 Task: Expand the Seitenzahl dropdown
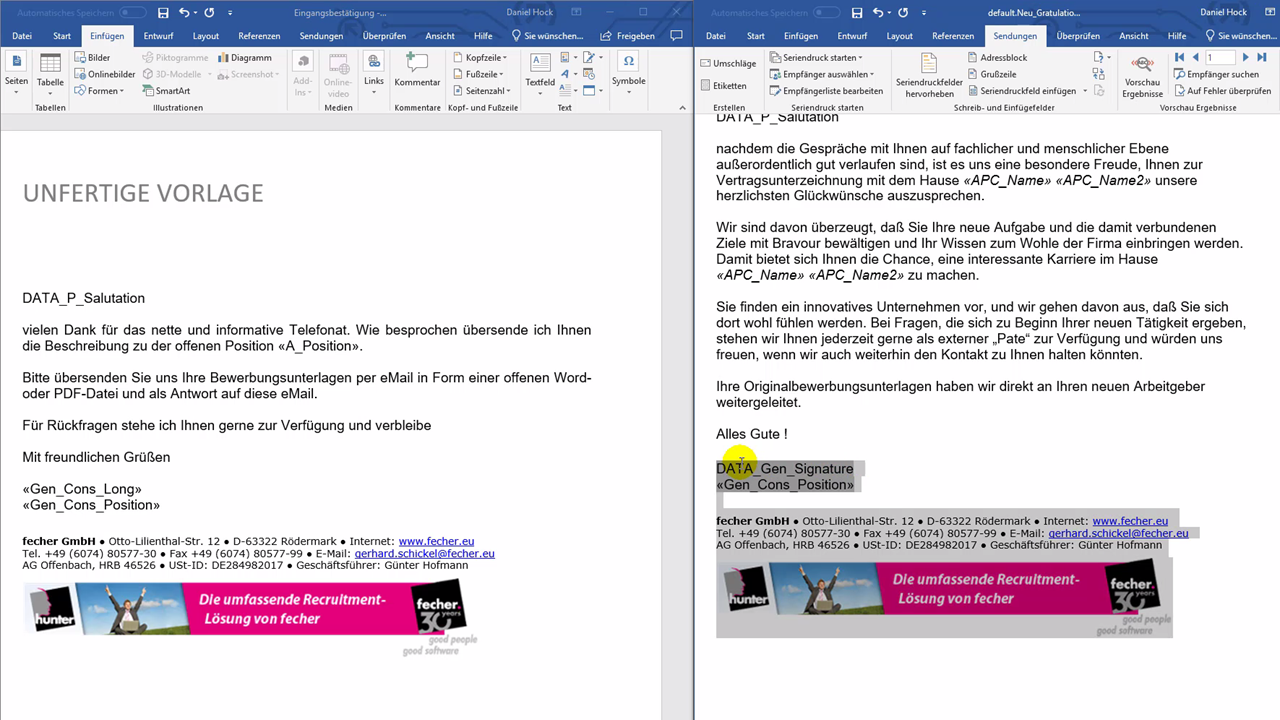482,91
